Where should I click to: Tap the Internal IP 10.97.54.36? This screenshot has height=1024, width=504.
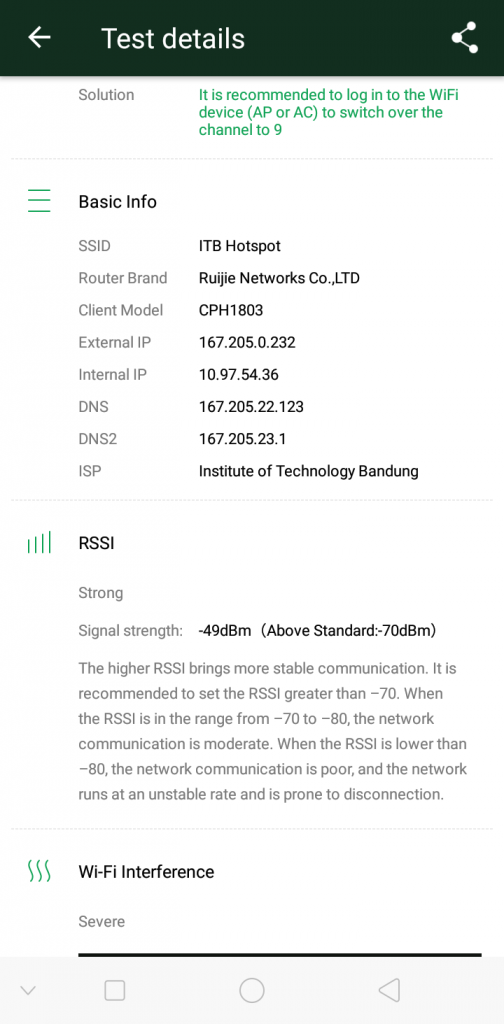pos(238,374)
